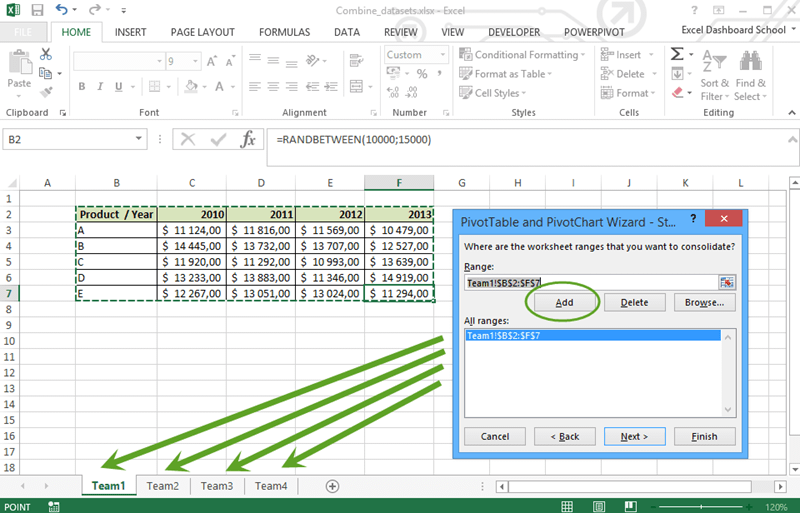
Task: Click Decrease Indent icon
Action: click(x=312, y=87)
